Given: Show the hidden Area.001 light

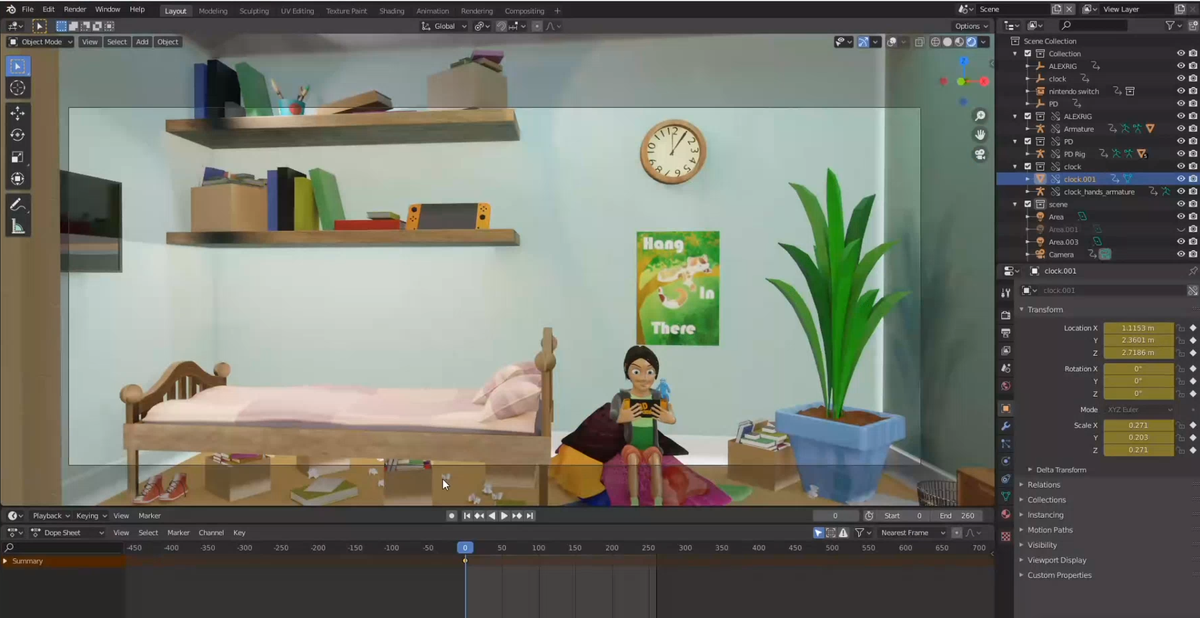Looking at the screenshot, I should coord(1181,229).
